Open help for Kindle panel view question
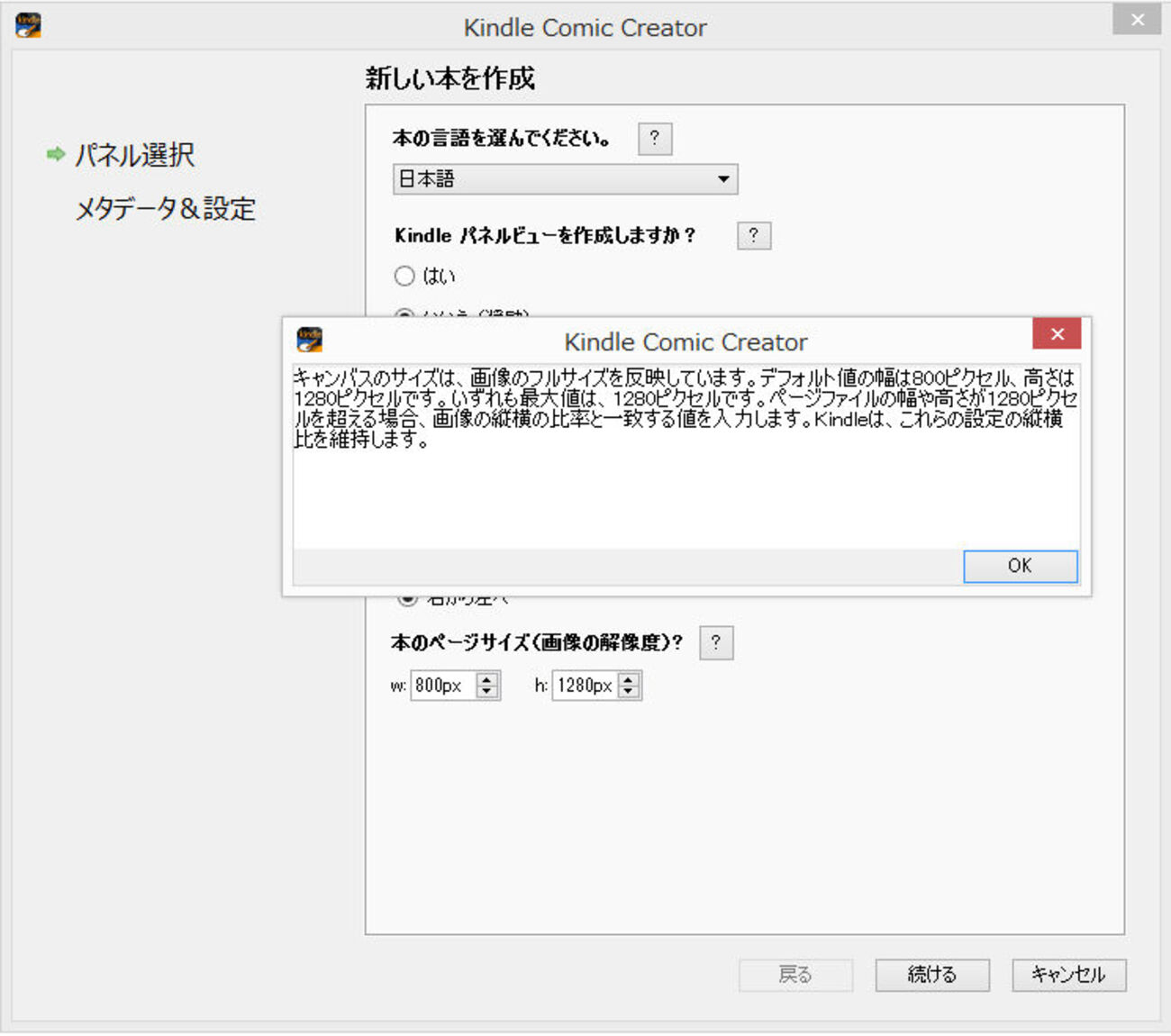Screen dimensions: 1171x1036 [754, 236]
